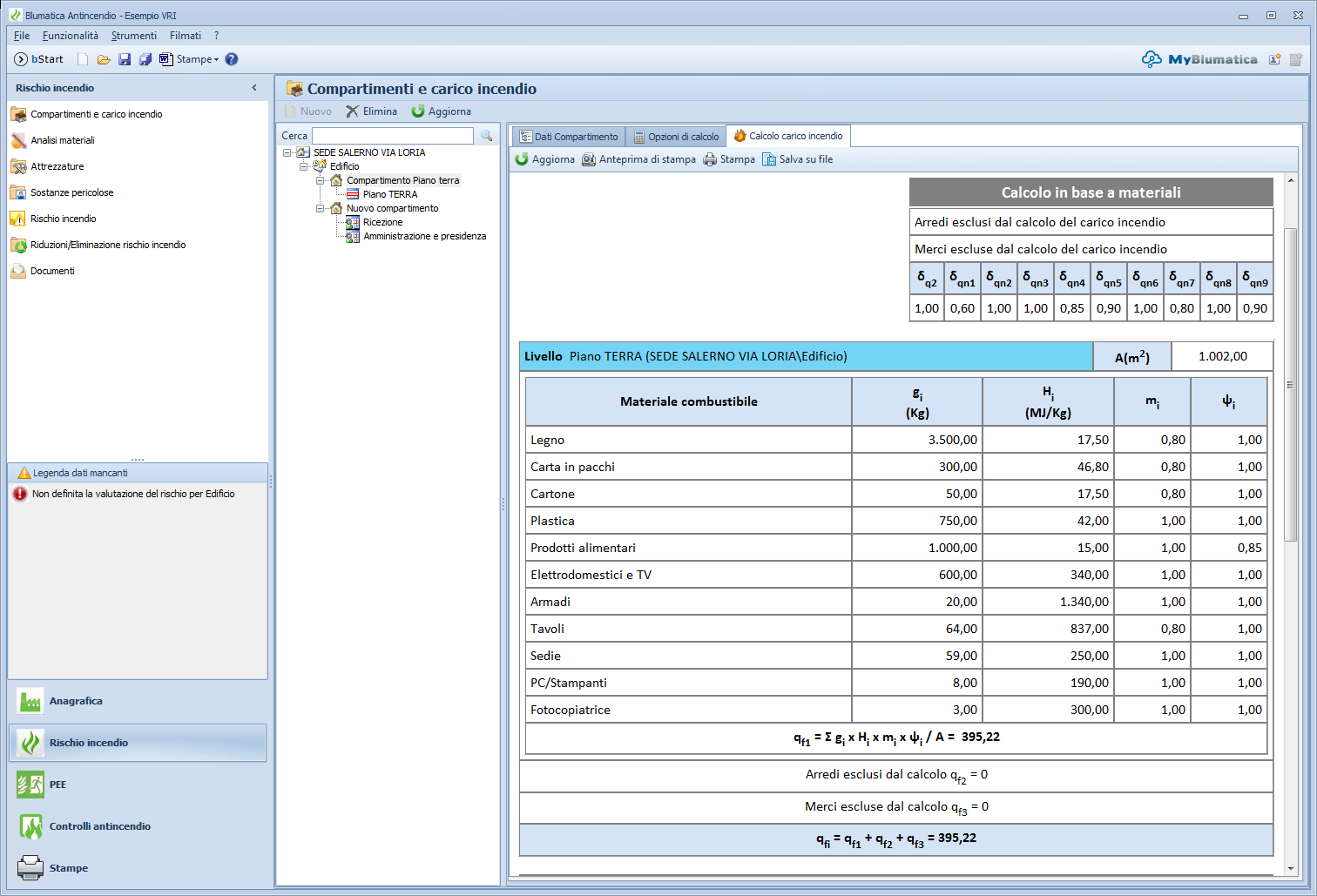This screenshot has height=896, width=1317.
Task: Click the save floppy disk icon
Action: (x=125, y=59)
